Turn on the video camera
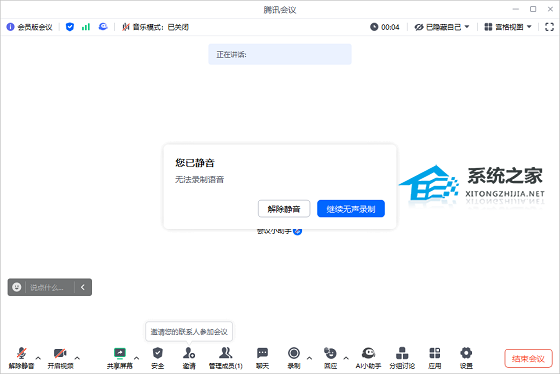 (x=60, y=357)
